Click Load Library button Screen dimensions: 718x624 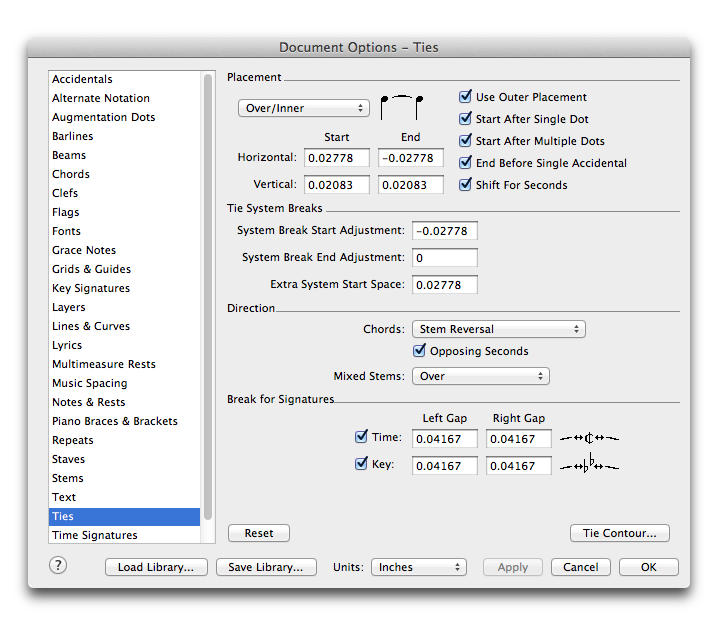coord(156,567)
